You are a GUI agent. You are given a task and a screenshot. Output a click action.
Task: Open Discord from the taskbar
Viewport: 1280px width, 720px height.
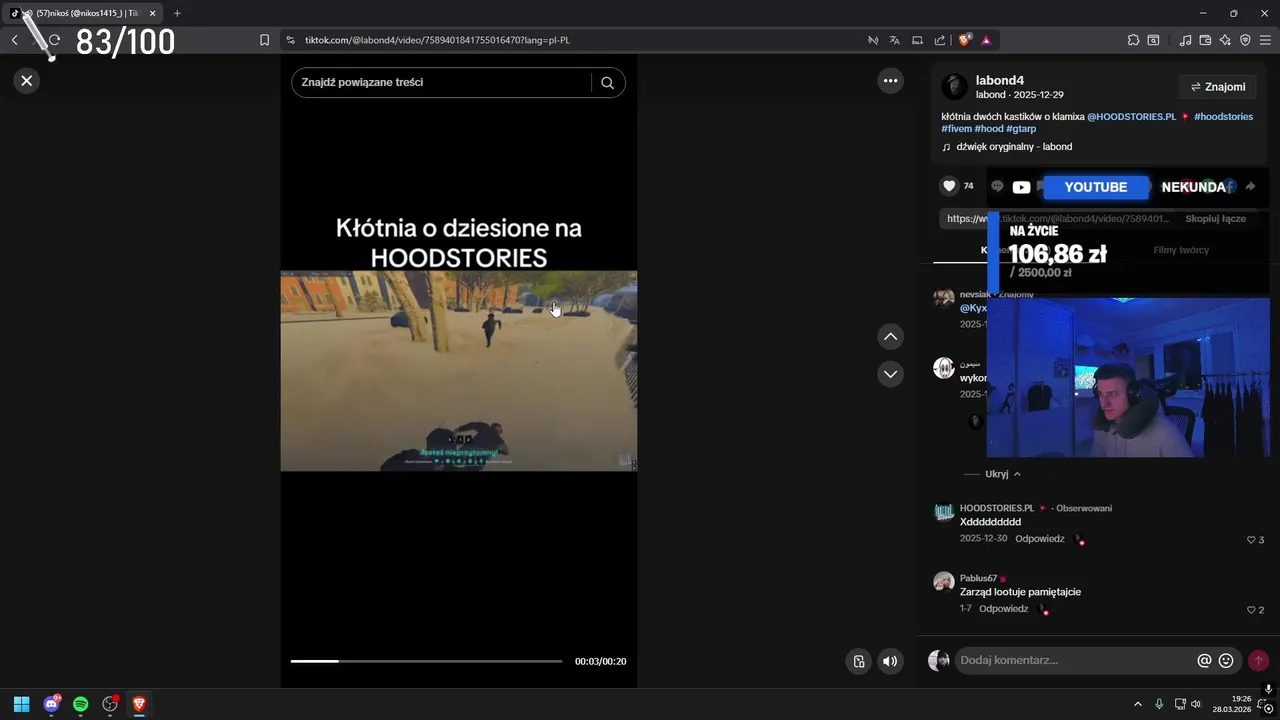pyautogui.click(x=51, y=704)
